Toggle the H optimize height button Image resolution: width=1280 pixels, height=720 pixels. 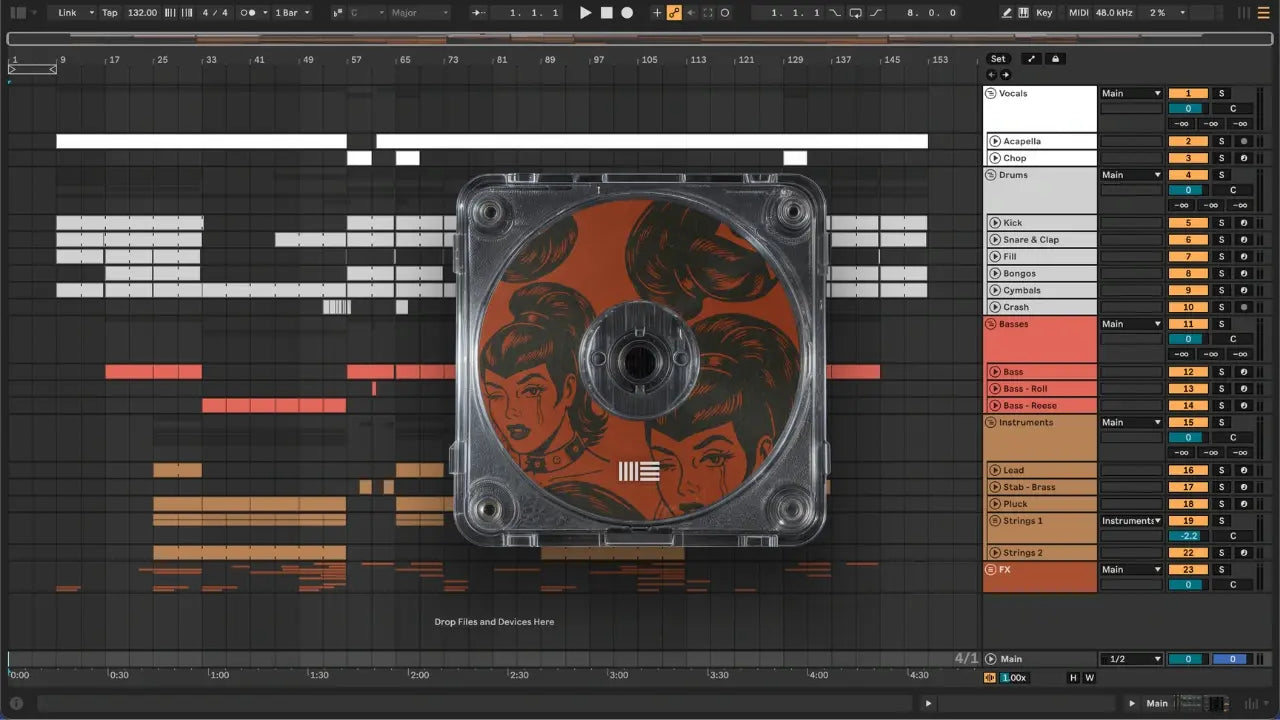[1074, 678]
